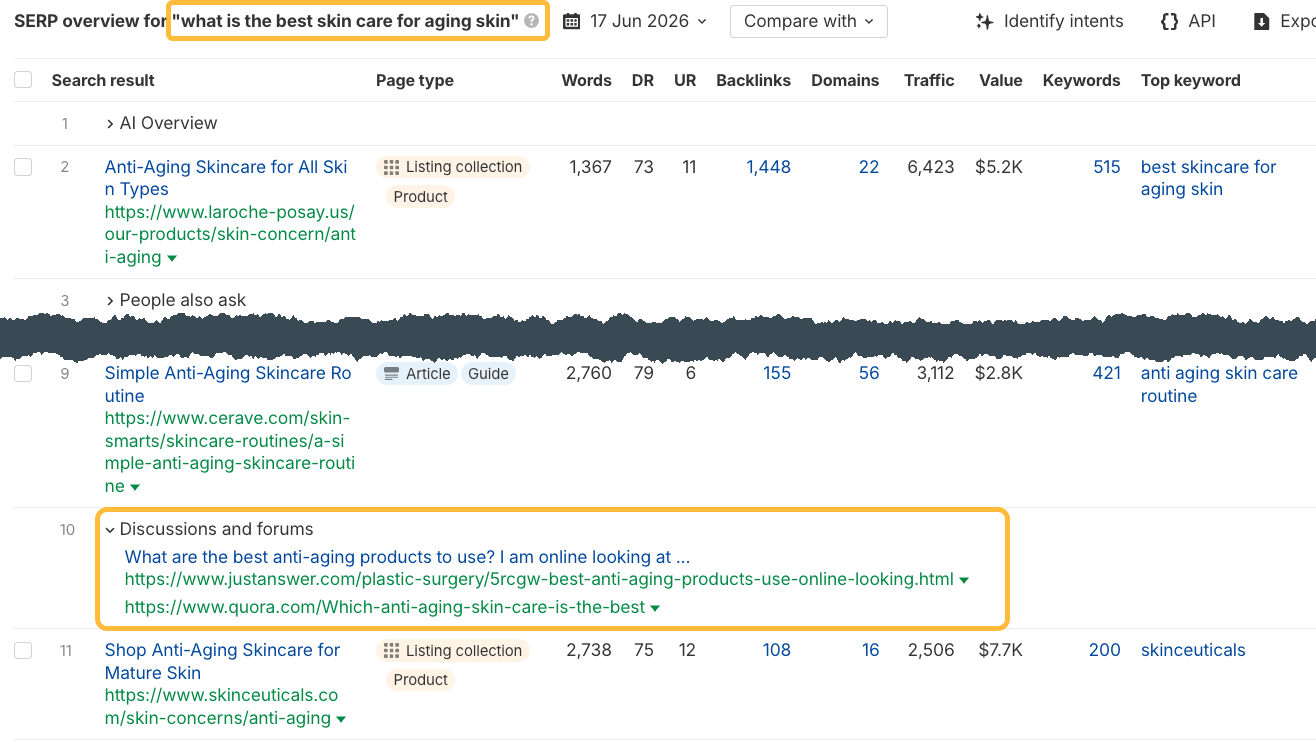The image size is (1316, 742).
Task: Open the skinceuticals URL dropdown arrow
Action: point(341,719)
